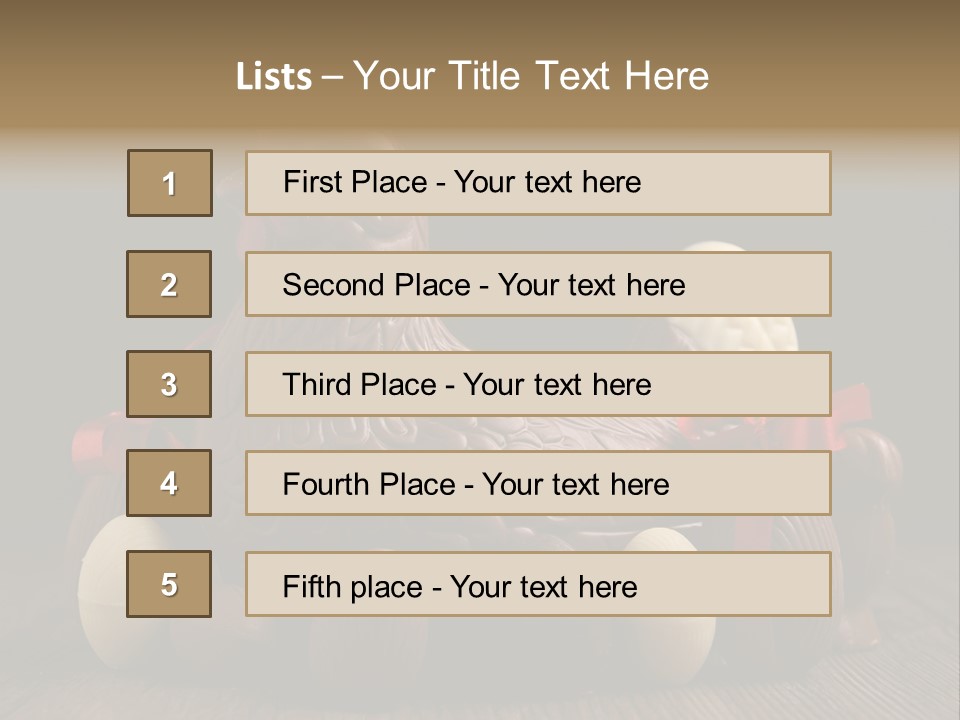The width and height of the screenshot is (960, 720).
Task: Place cursor on "Your text here" in first bar
Action: (547, 182)
